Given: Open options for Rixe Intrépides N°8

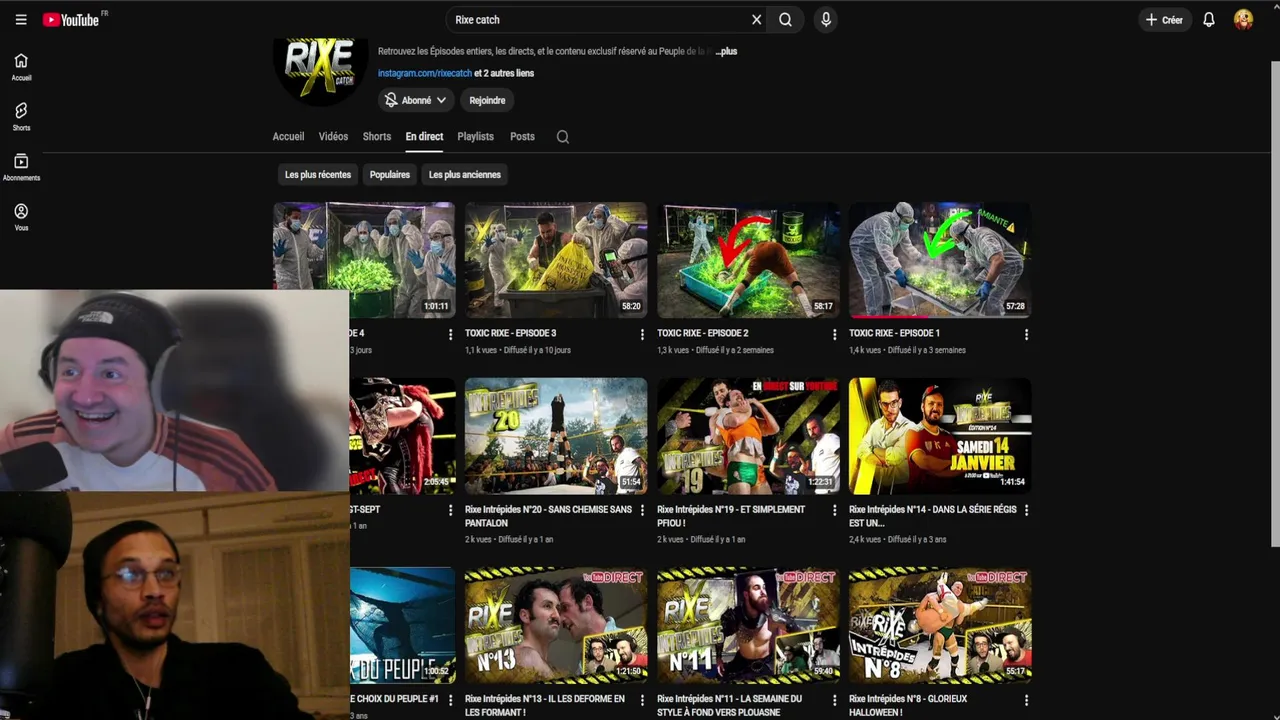Looking at the screenshot, I should pos(1026,700).
